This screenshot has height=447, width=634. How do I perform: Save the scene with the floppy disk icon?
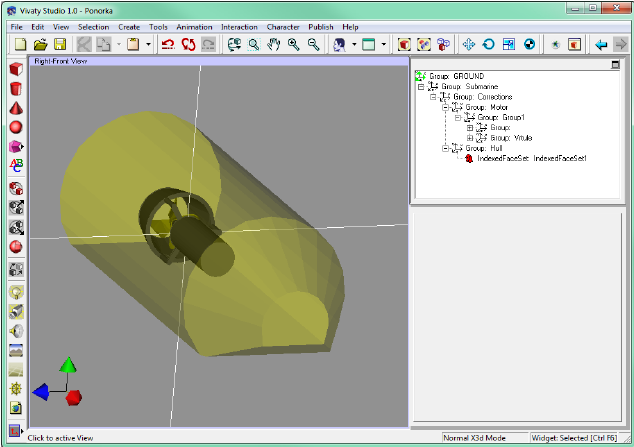(60, 44)
